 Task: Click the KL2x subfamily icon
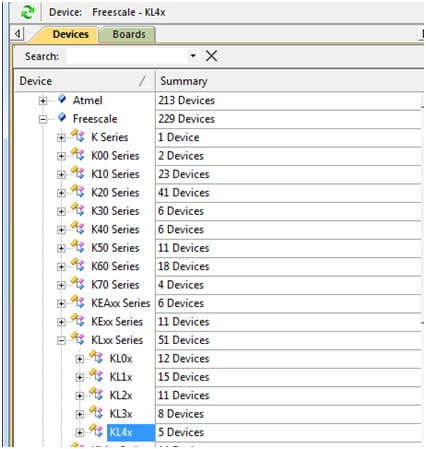pyautogui.click(x=96, y=394)
